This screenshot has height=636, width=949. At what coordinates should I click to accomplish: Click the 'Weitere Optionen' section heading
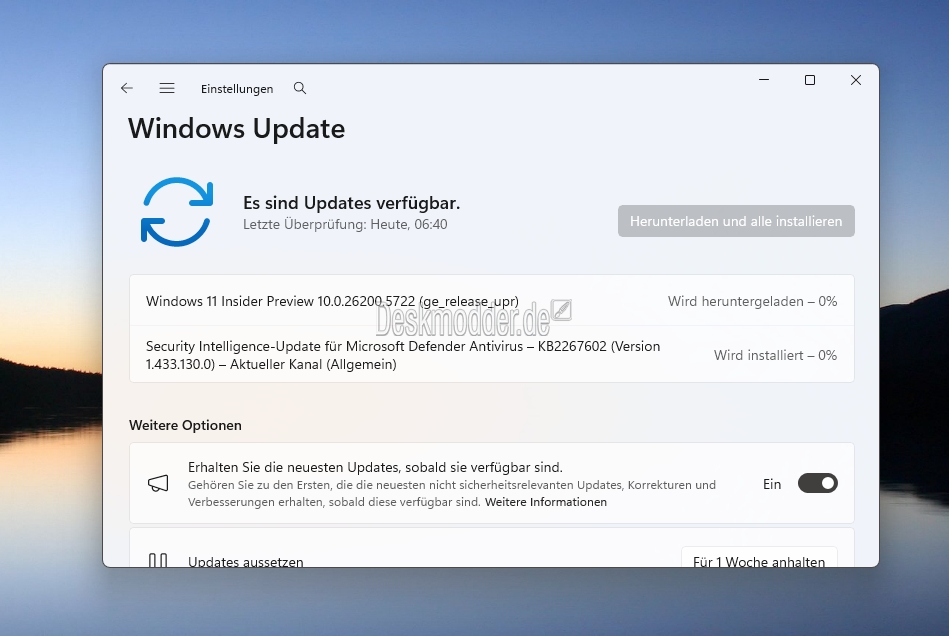coord(185,425)
